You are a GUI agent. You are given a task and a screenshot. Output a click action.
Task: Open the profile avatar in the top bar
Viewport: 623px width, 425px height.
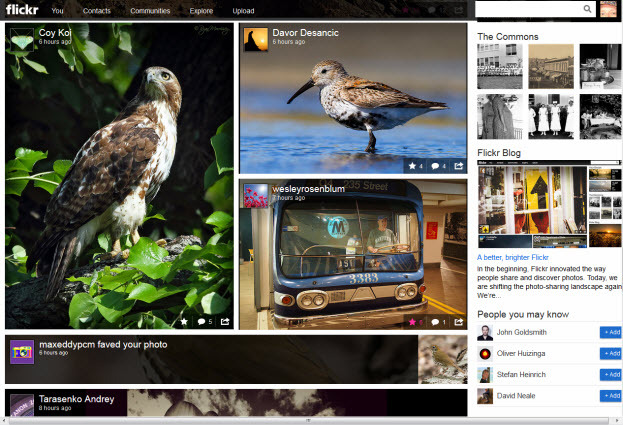point(608,9)
